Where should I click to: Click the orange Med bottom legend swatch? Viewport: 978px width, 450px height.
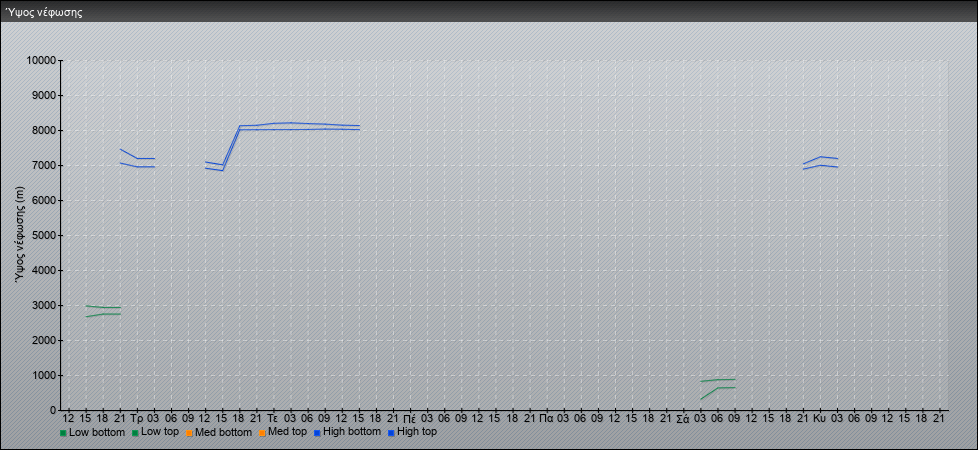tap(189, 433)
